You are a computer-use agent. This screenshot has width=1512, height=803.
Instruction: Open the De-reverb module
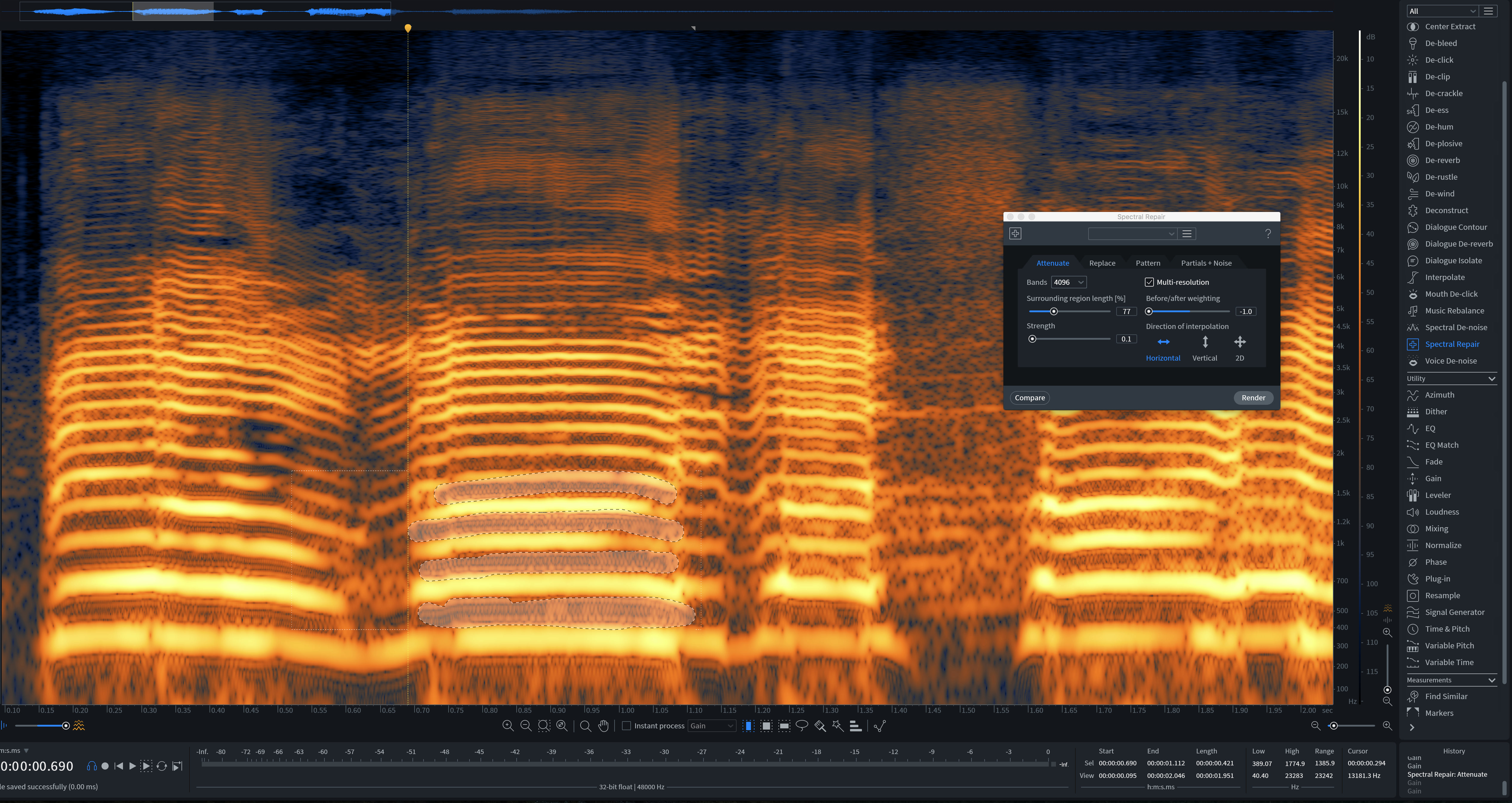point(1442,160)
